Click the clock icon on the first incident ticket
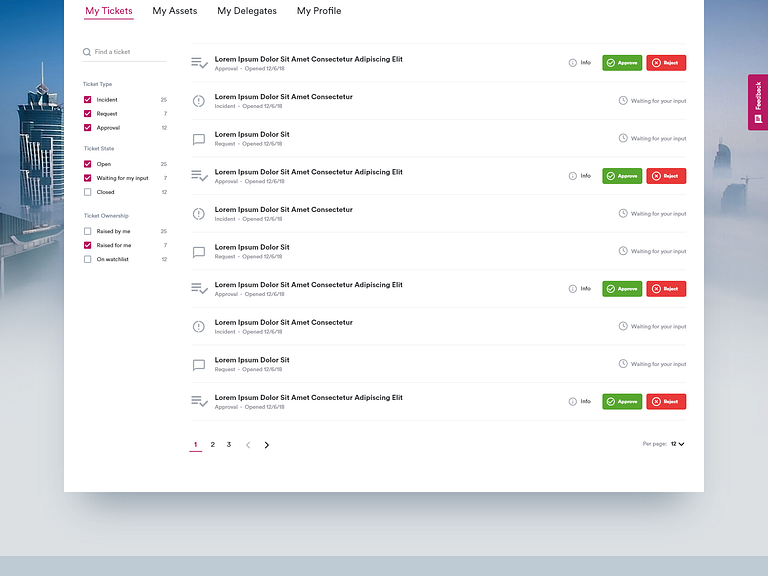Viewport: 768px width, 576px height. pos(623,100)
